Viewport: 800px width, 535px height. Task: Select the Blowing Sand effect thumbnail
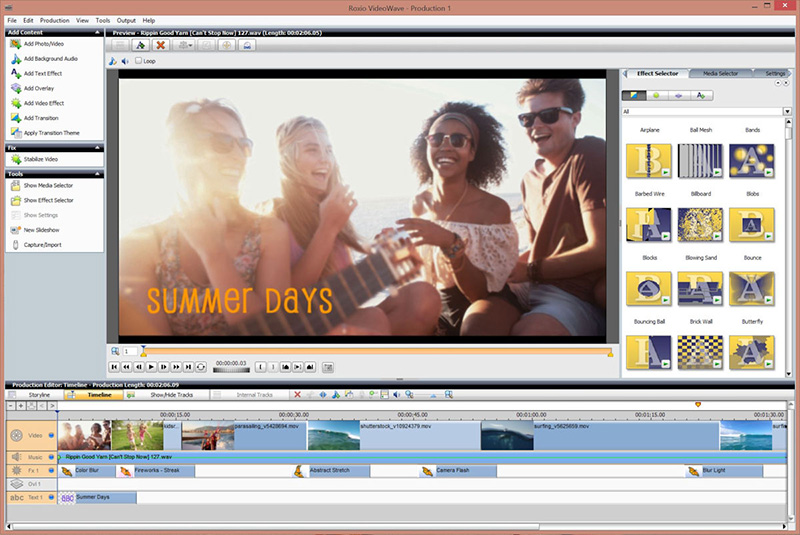699,286
